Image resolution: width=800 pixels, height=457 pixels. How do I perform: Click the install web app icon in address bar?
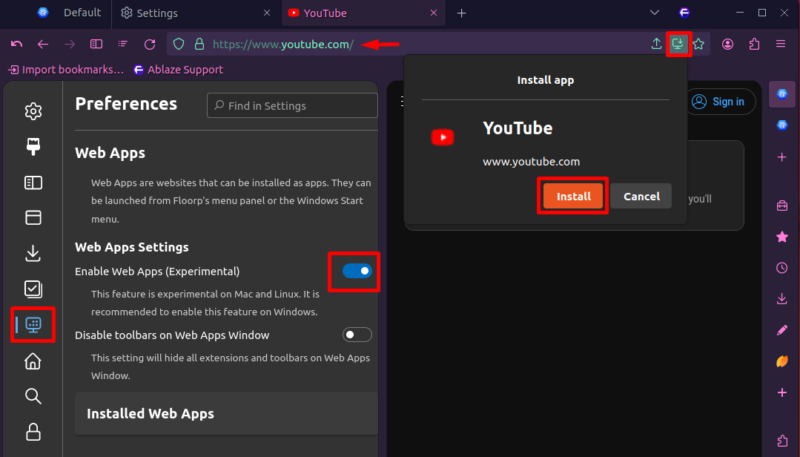[x=678, y=44]
